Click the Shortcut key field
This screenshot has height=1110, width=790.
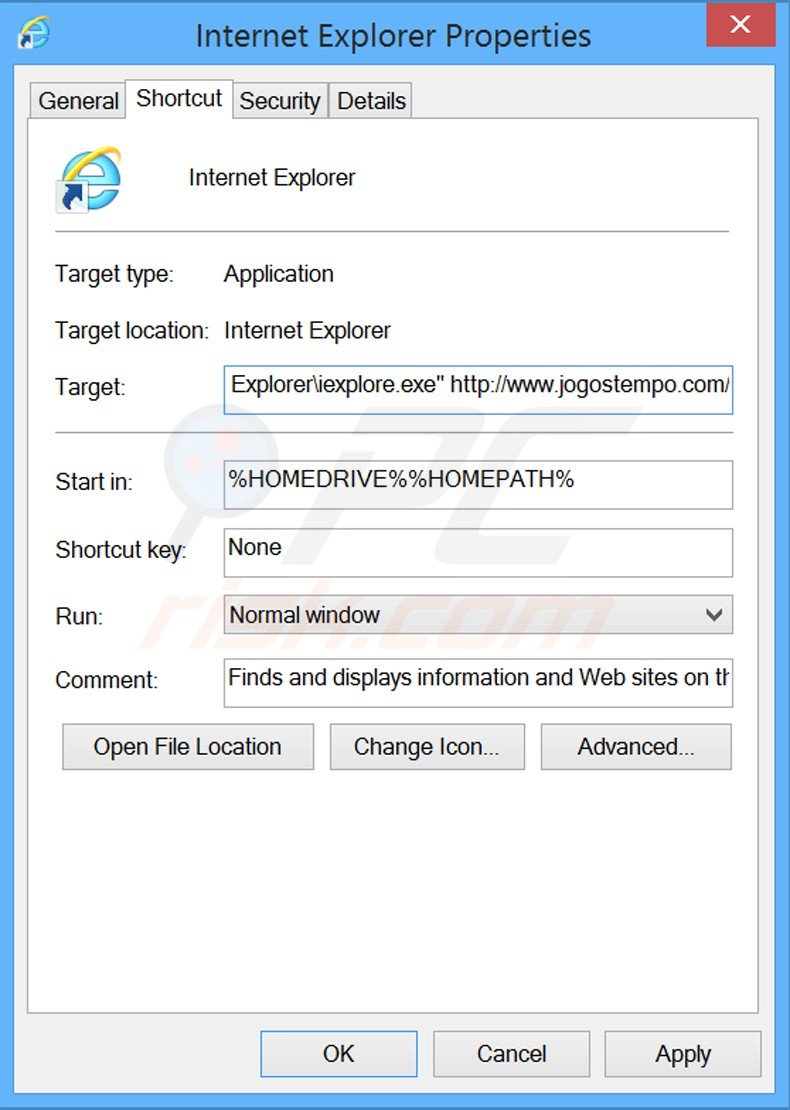coord(478,552)
